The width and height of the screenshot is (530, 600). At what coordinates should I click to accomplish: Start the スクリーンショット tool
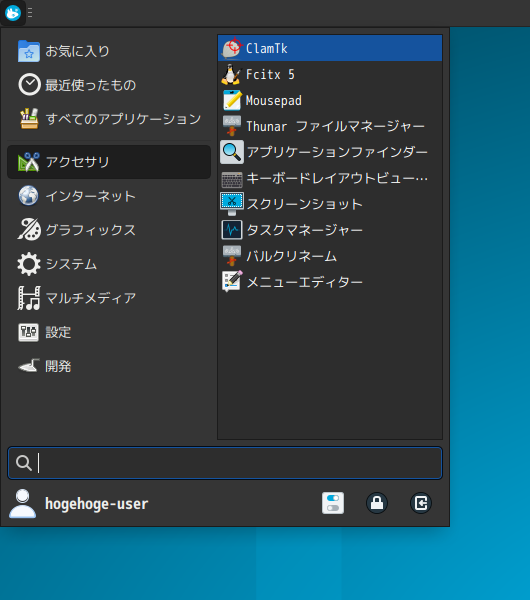(329, 204)
